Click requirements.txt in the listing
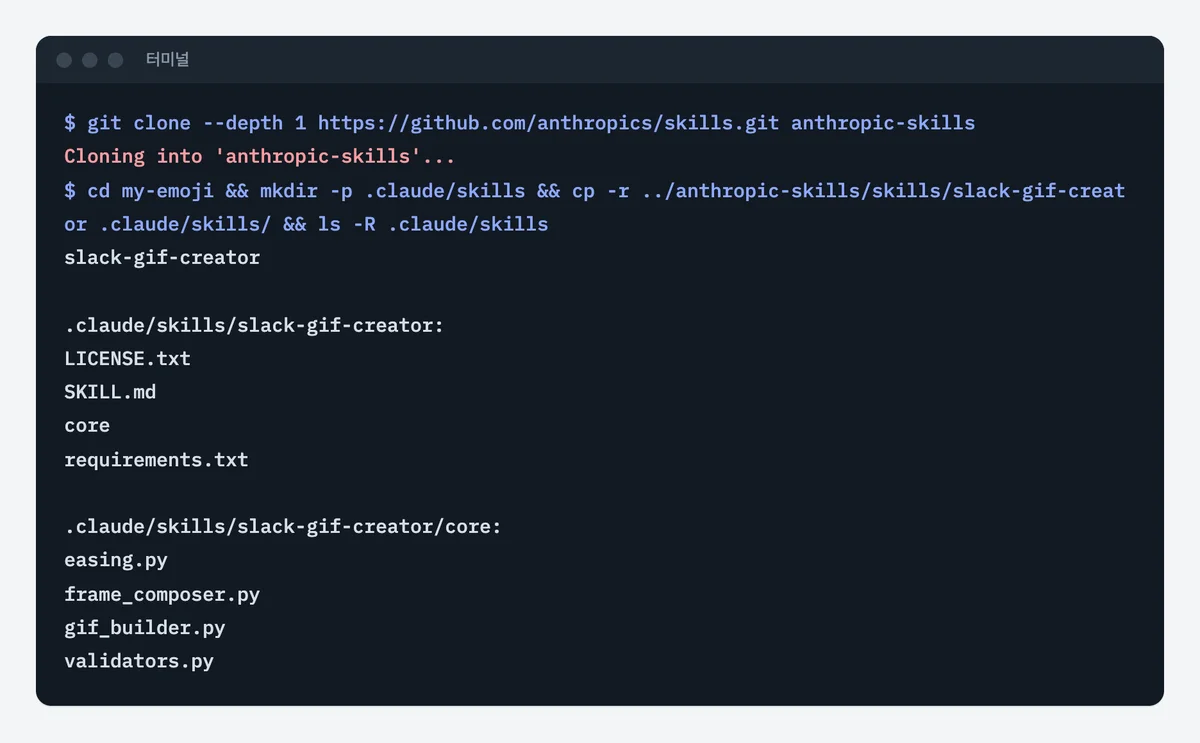This screenshot has width=1200, height=743. [156, 459]
